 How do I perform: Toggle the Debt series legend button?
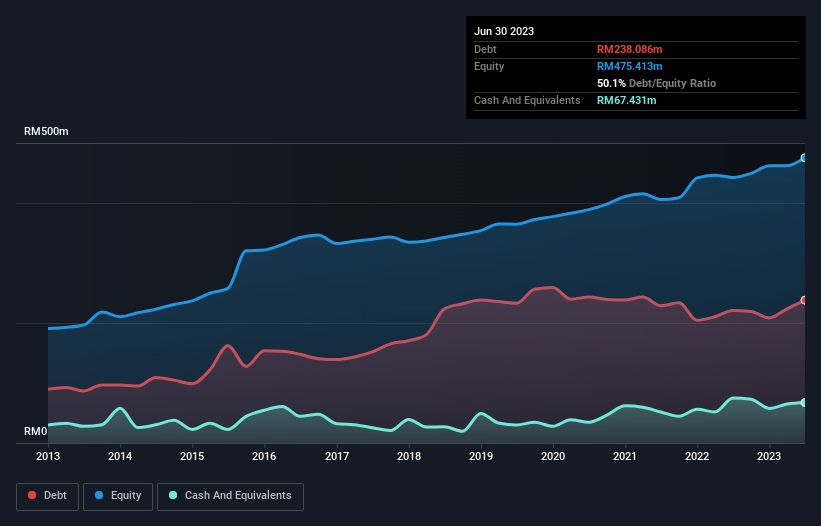click(x=48, y=496)
